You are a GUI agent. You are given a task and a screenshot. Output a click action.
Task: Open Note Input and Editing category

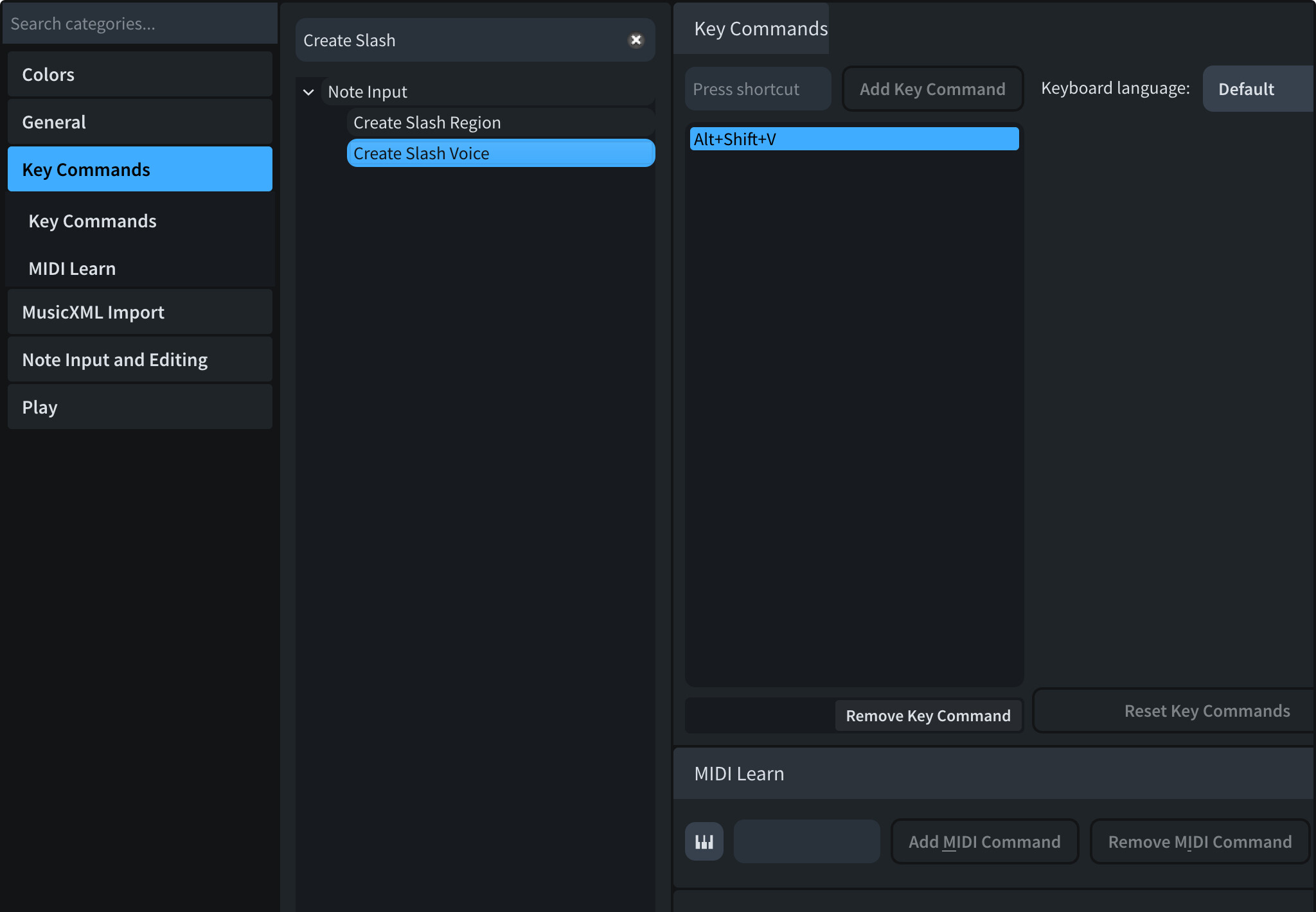click(139, 360)
